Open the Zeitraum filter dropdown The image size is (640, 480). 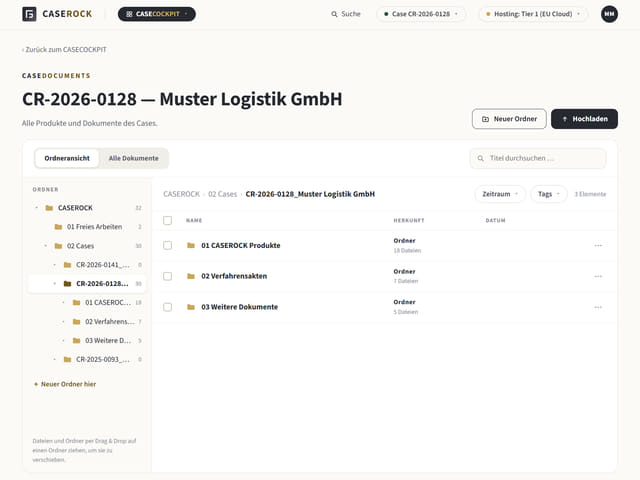pyautogui.click(x=500, y=194)
